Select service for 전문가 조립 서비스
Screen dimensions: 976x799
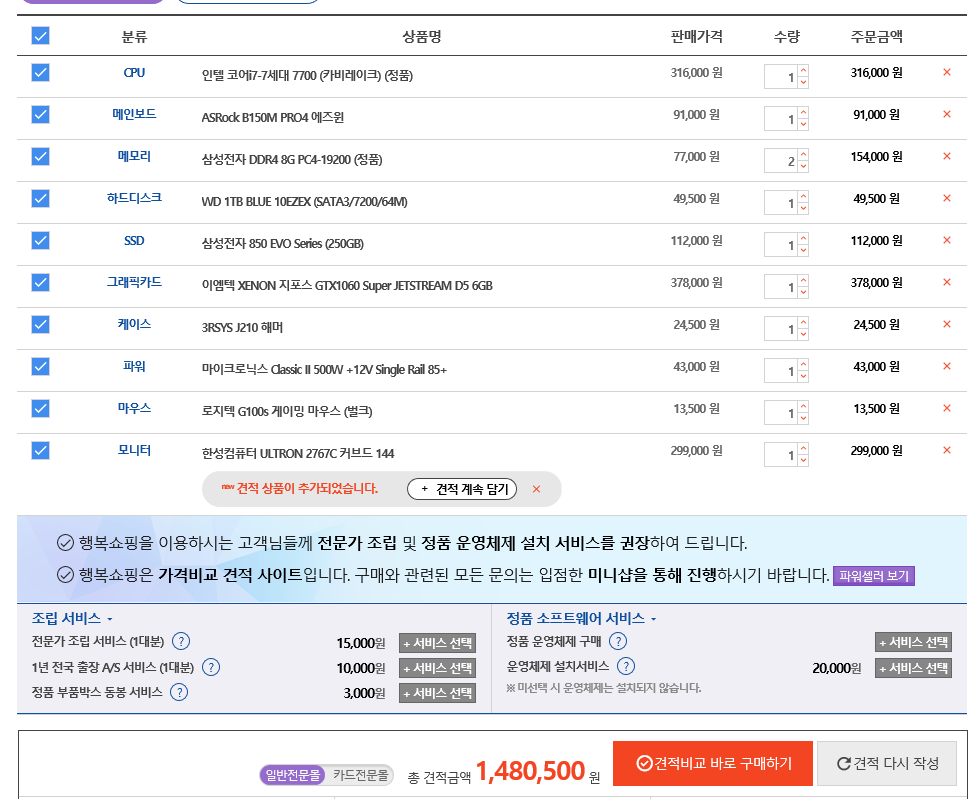click(x=438, y=643)
